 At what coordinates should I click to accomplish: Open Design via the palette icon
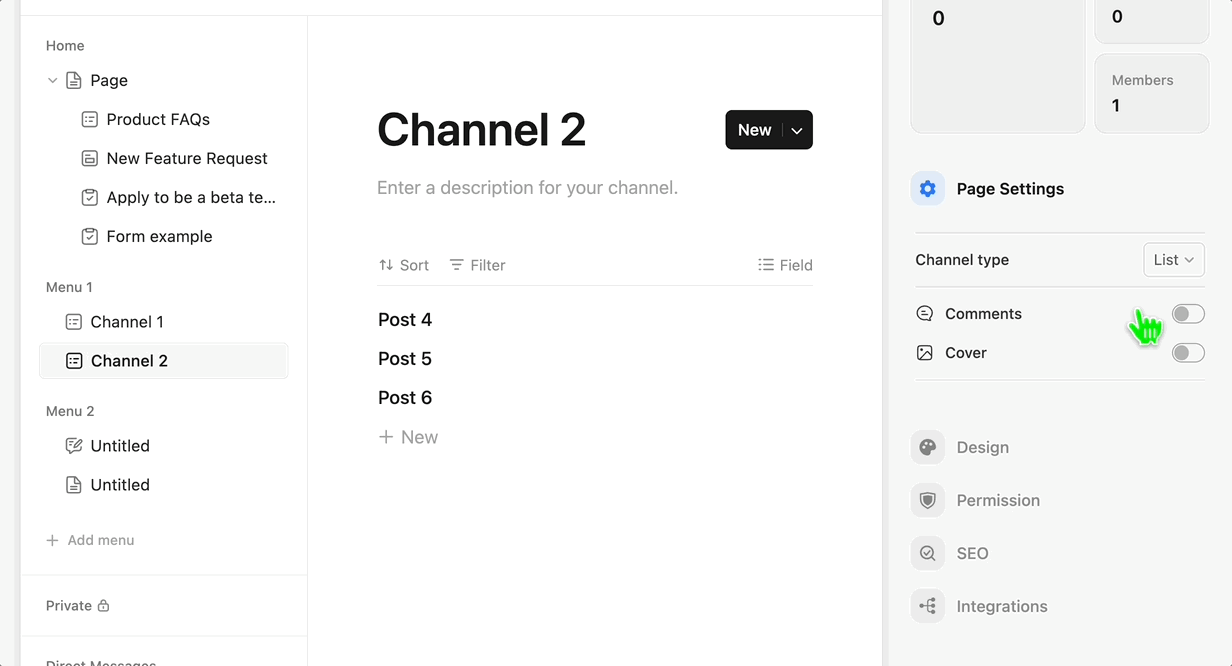click(927, 447)
